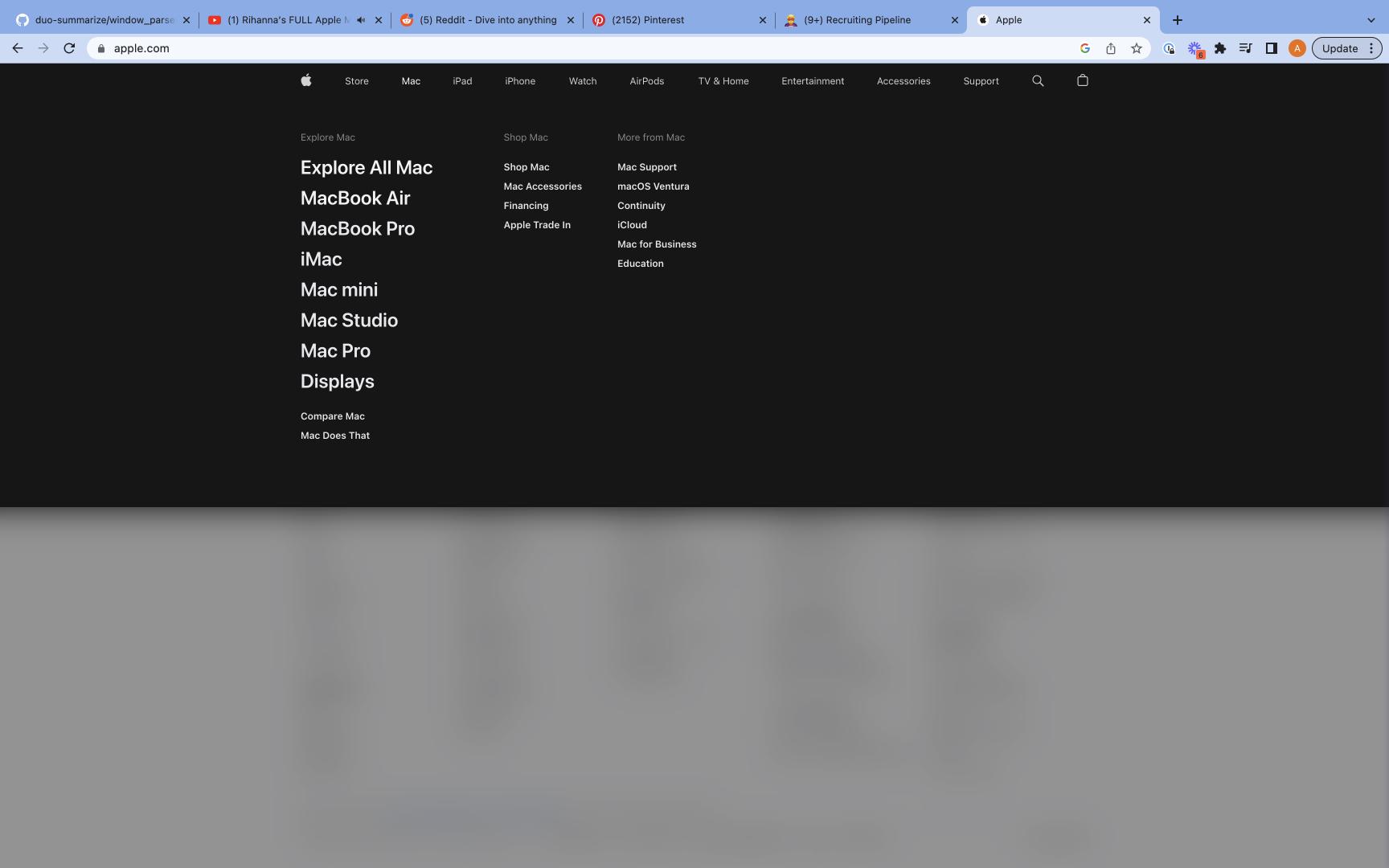The height and width of the screenshot is (868, 1389).
Task: Open Store in Apple navigation
Action: pos(357,81)
